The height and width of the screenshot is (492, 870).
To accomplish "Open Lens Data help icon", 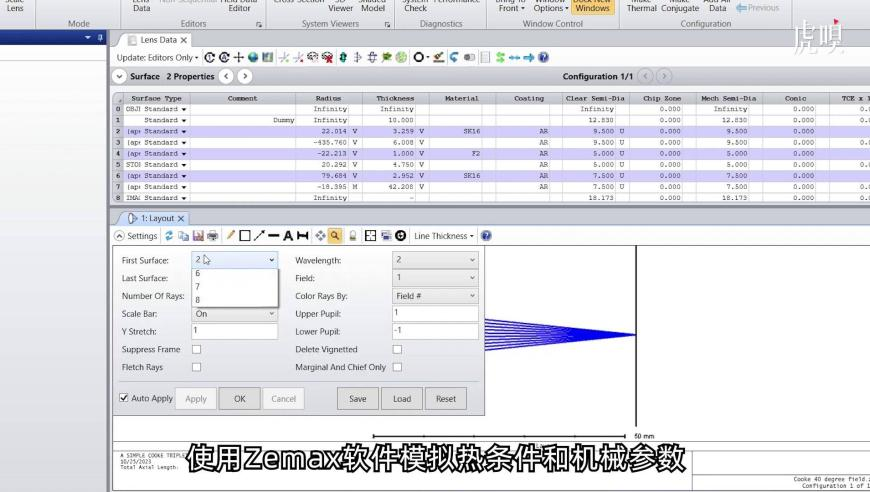I will click(543, 57).
